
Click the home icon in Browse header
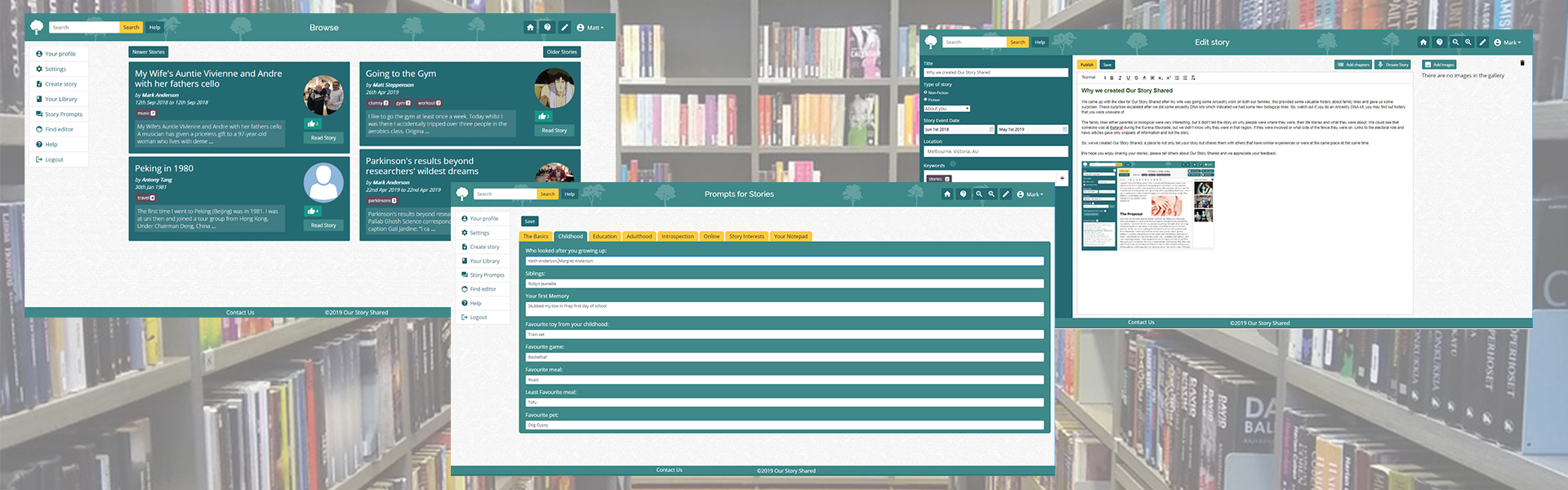click(x=530, y=28)
